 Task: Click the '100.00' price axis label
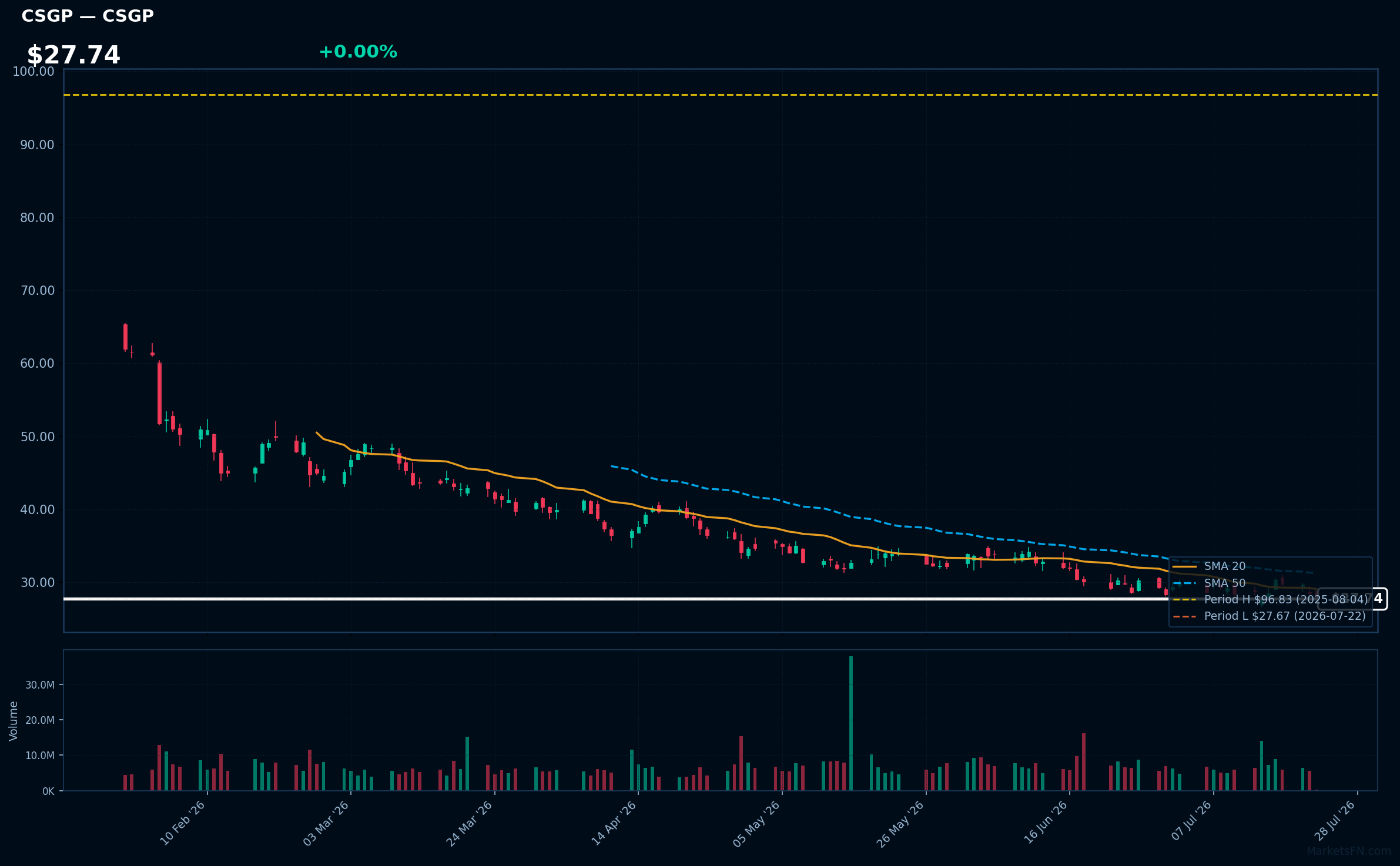coord(34,72)
